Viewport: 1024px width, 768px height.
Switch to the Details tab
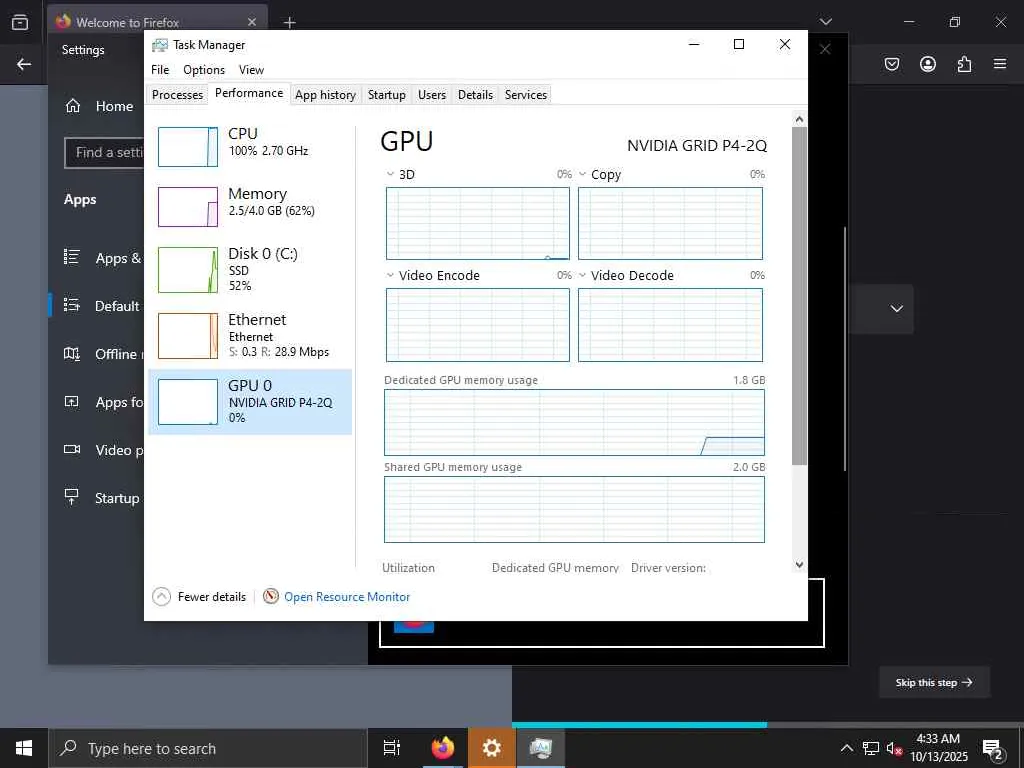coord(475,95)
